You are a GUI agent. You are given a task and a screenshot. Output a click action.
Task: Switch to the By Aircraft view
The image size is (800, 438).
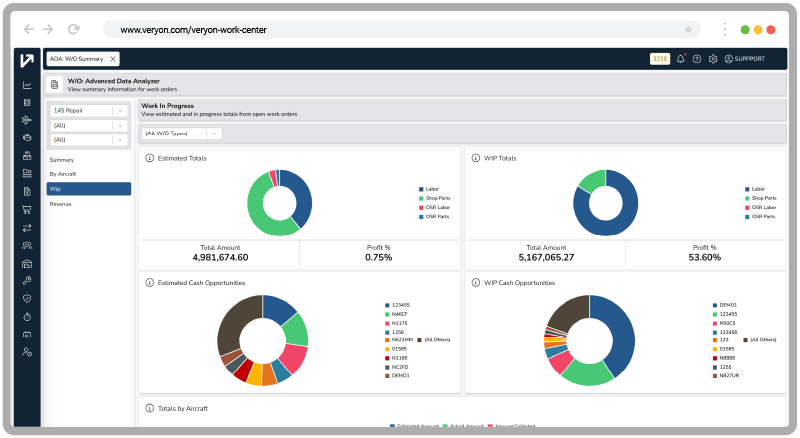63,174
